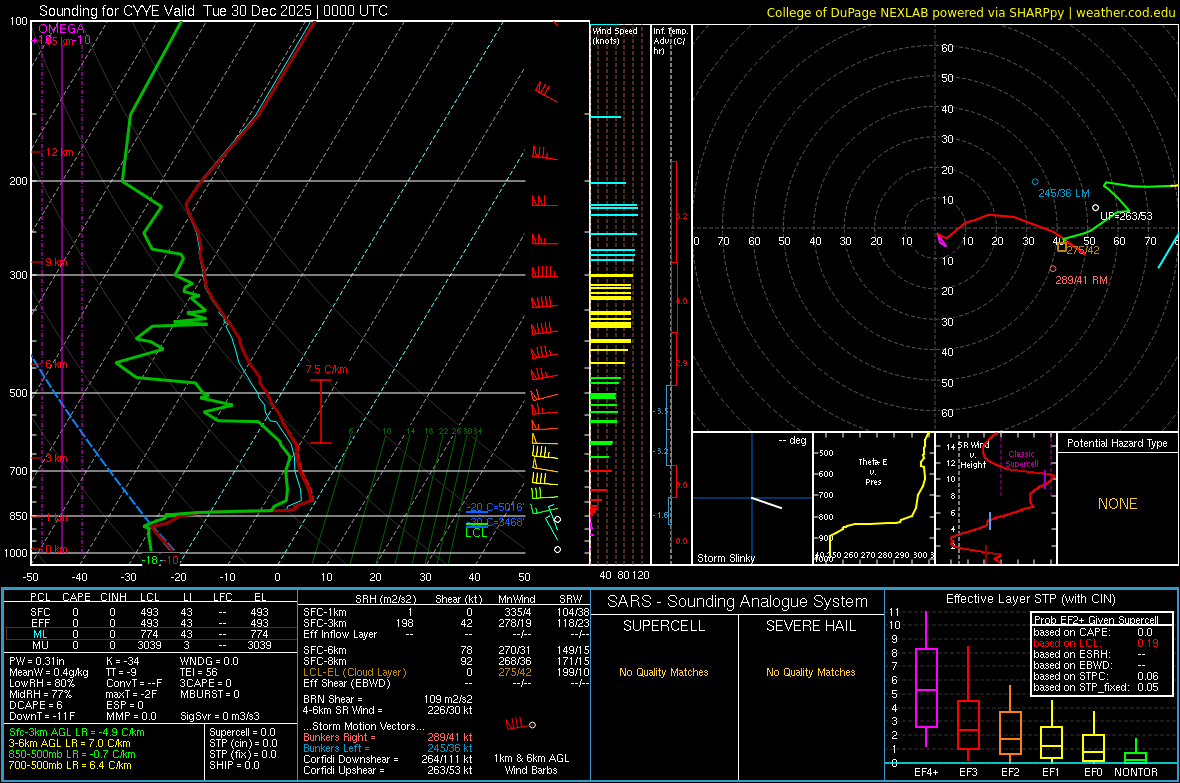Viewport: 1180px width, 783px height.
Task: Click the 'DCAPE = 6' value
Action: tap(35, 705)
